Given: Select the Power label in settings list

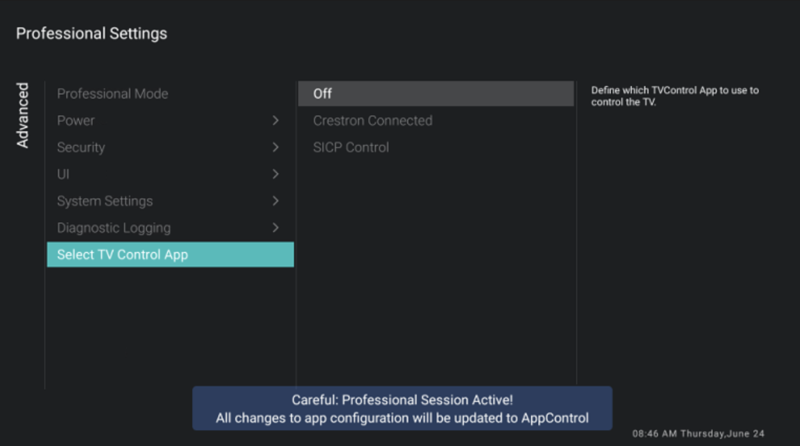Looking at the screenshot, I should pos(76,121).
